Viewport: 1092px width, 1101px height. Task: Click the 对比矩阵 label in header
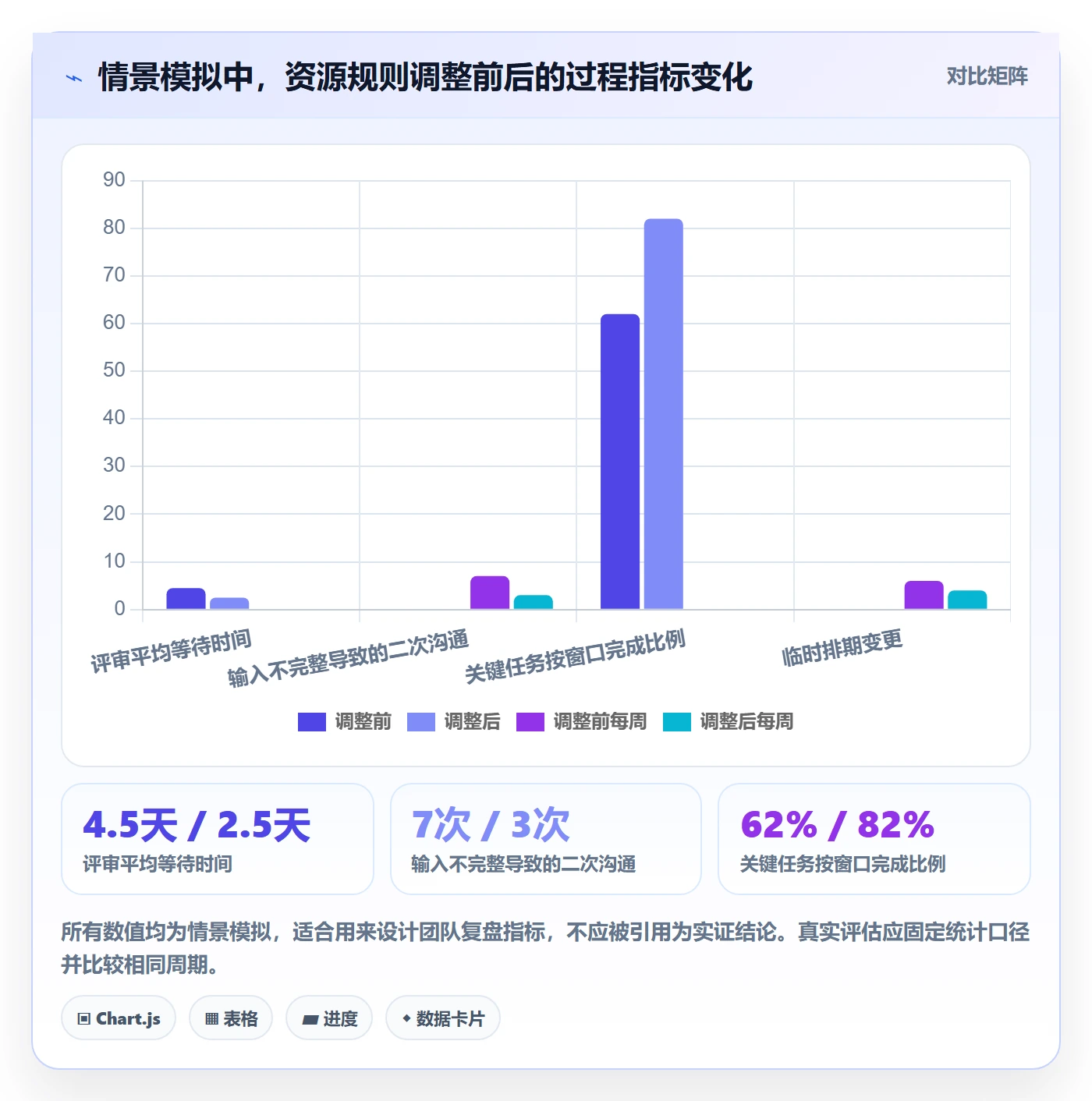click(987, 76)
